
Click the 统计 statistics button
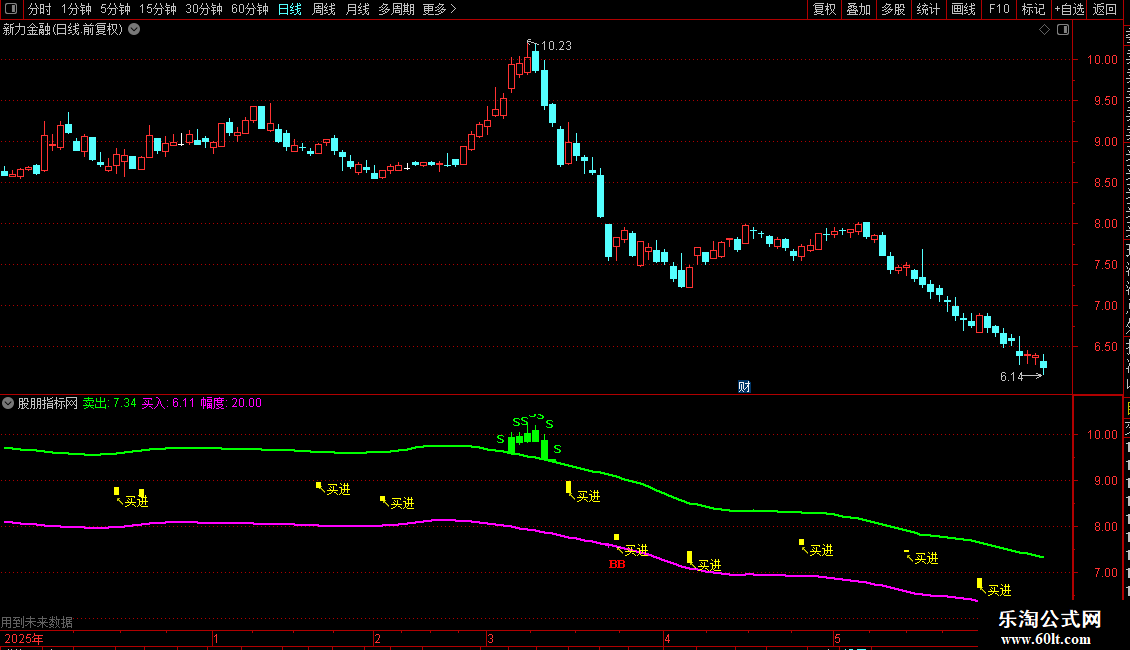pos(928,9)
